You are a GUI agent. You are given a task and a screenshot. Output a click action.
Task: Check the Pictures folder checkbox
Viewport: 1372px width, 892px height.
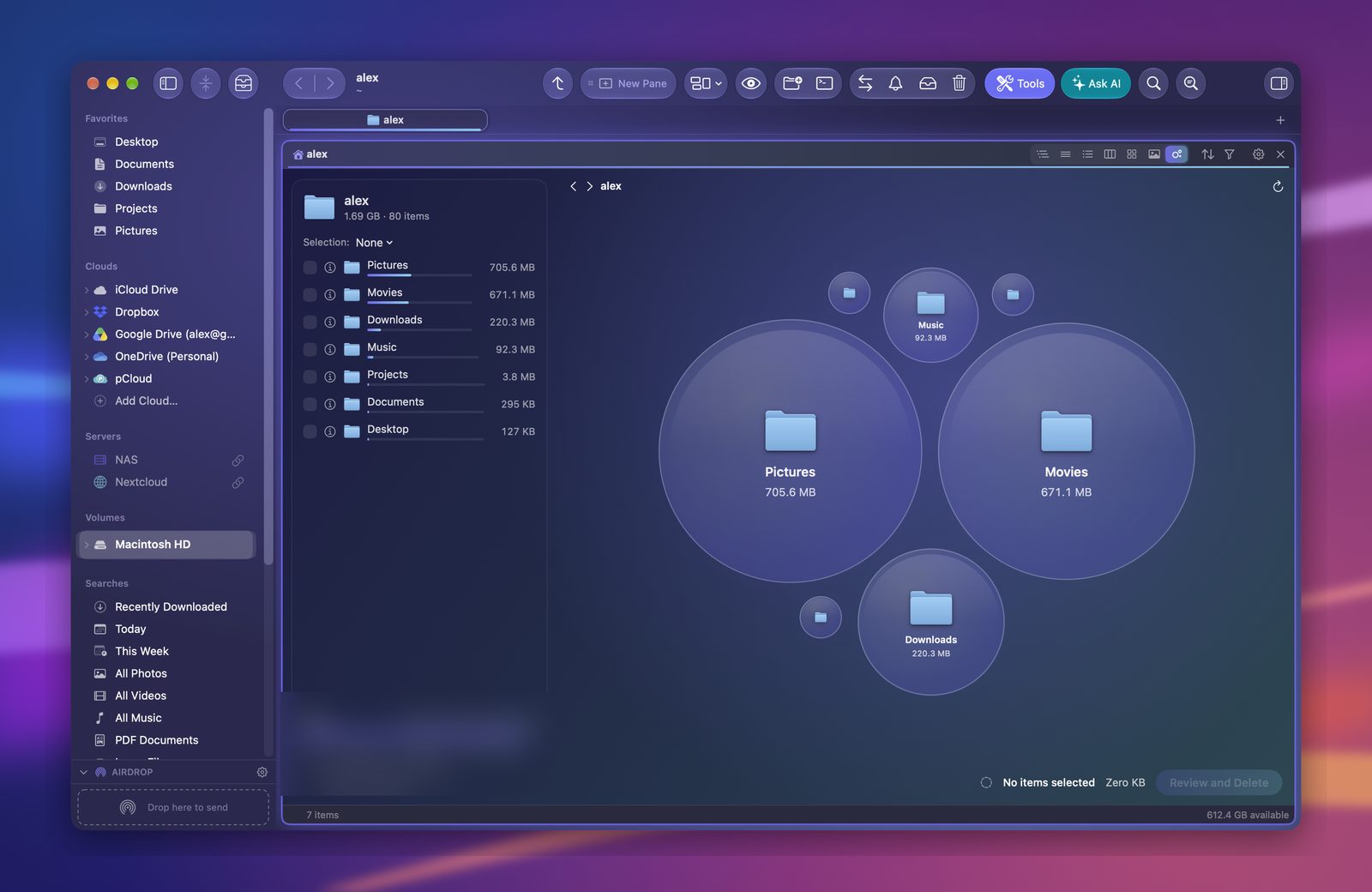pyautogui.click(x=310, y=268)
